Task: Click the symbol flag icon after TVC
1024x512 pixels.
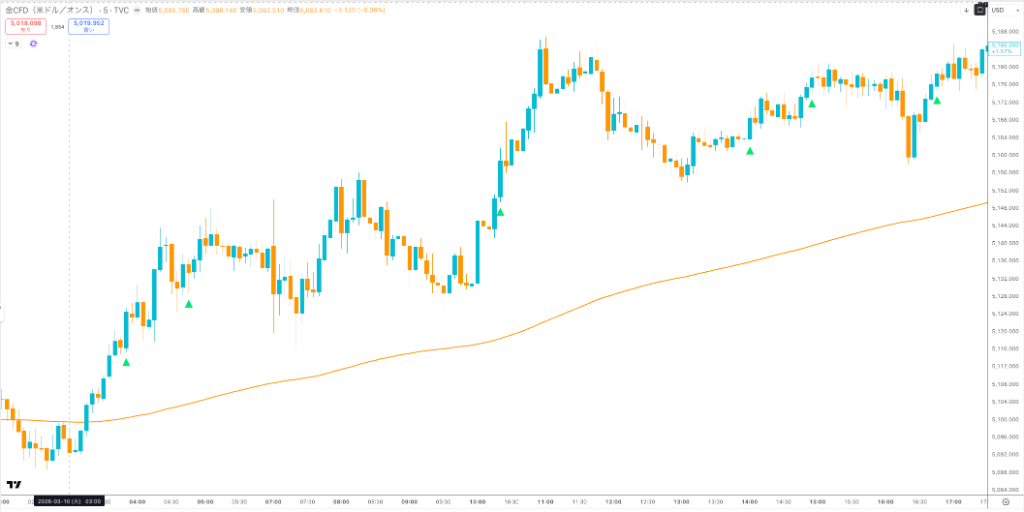Action: (x=138, y=11)
